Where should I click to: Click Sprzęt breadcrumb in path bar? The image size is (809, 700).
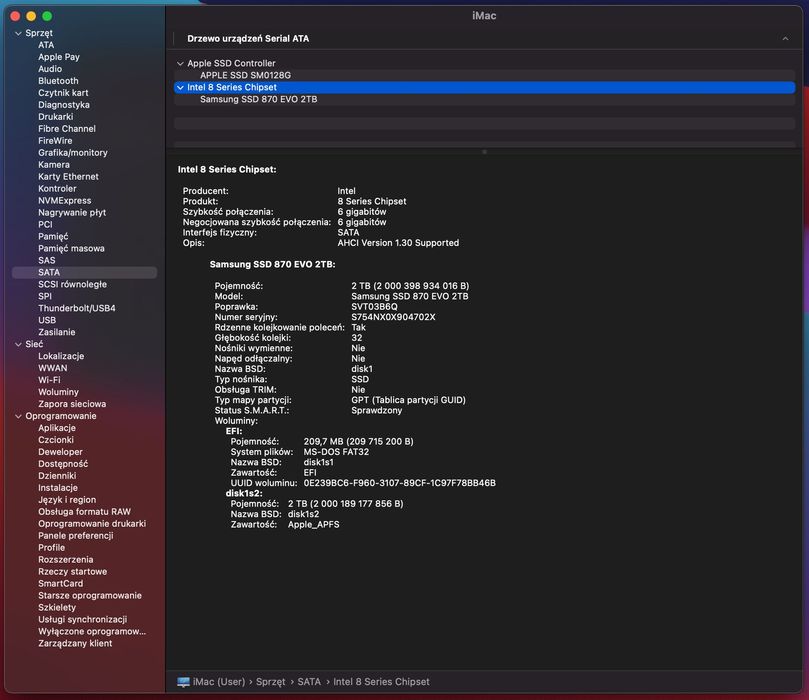271,682
